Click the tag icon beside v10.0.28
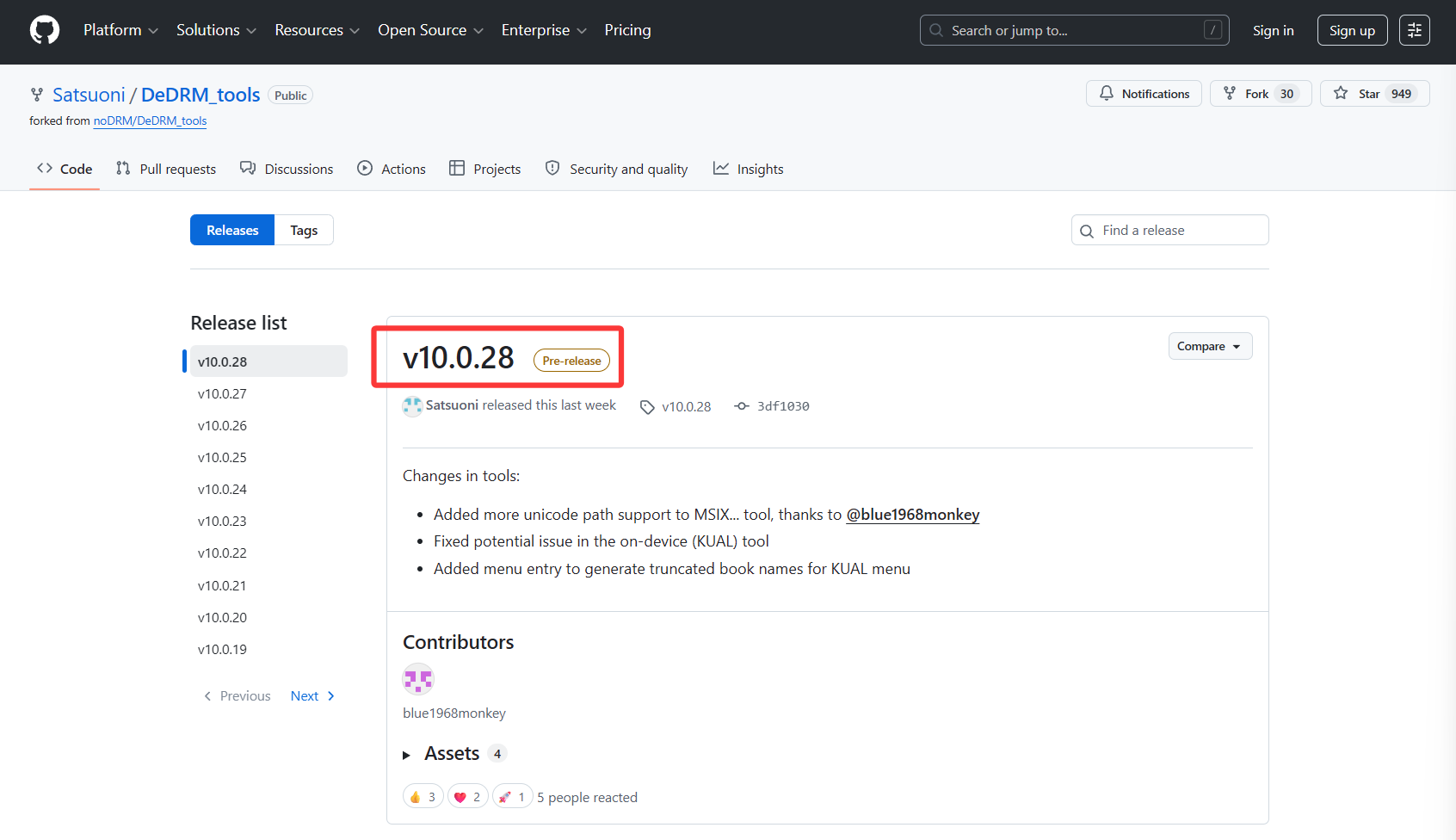This screenshot has height=840, width=1456. click(647, 407)
